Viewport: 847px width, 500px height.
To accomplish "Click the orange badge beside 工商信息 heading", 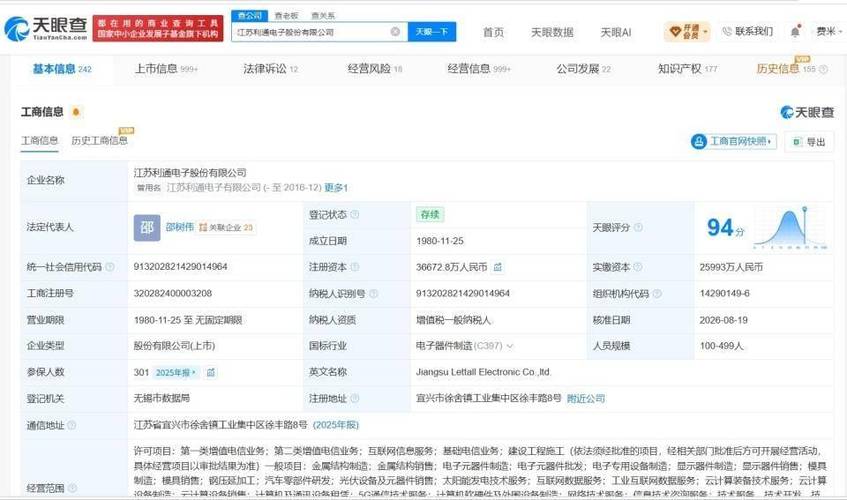I will 76,112.
